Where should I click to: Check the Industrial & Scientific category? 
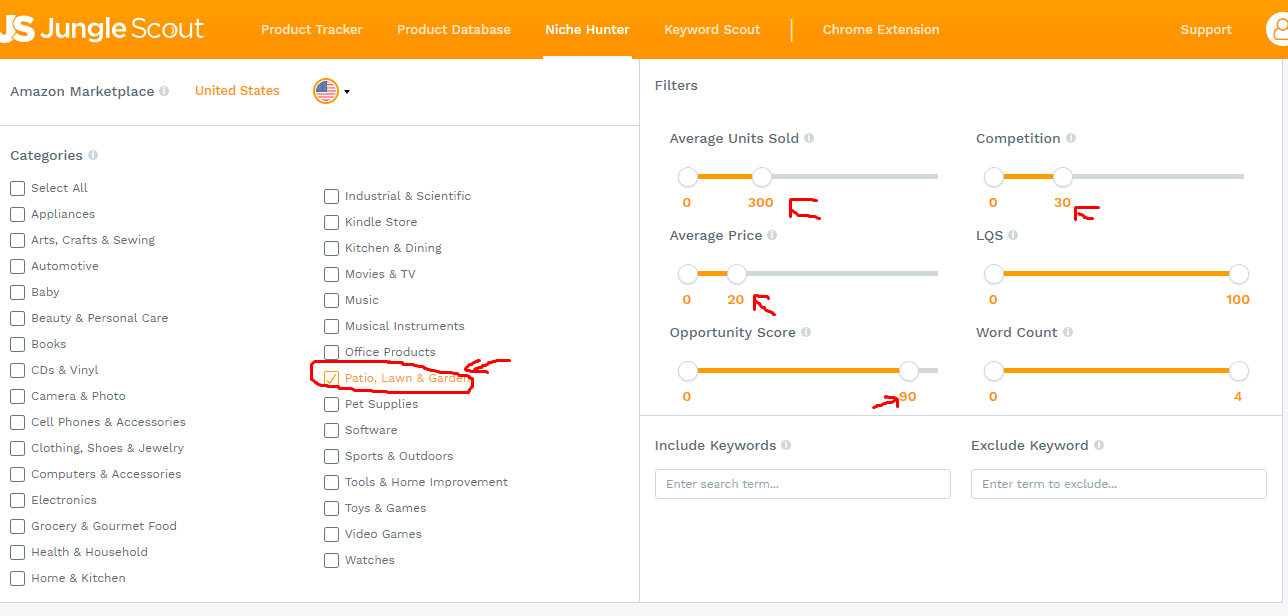(x=332, y=196)
